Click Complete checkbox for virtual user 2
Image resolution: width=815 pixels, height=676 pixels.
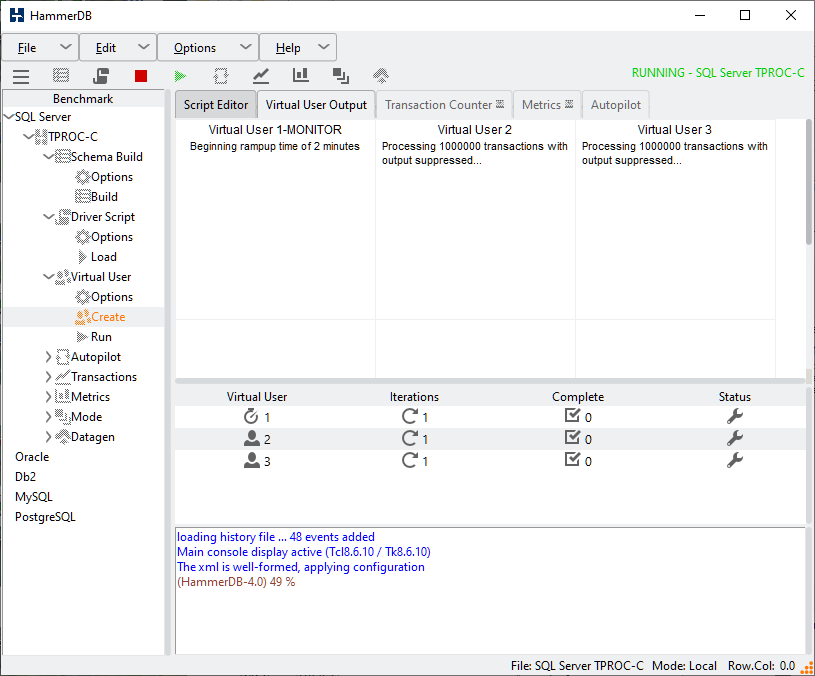tap(572, 438)
